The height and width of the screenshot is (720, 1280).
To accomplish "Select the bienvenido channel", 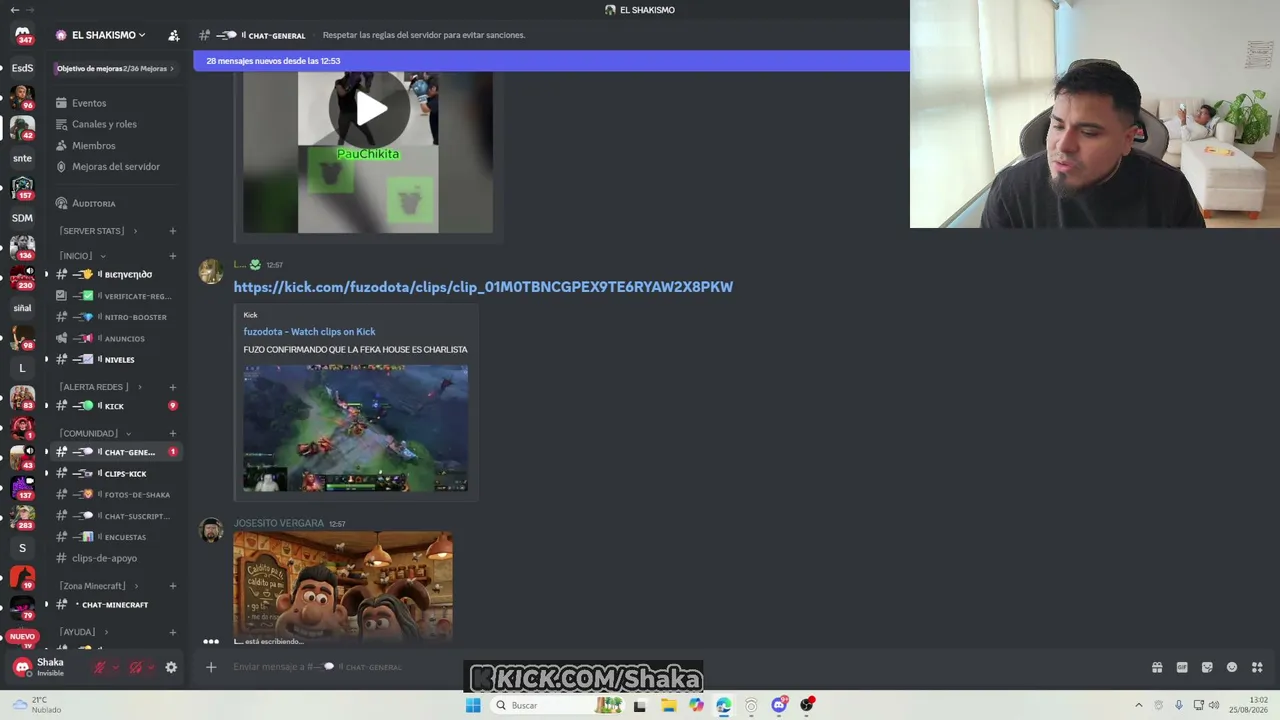I will coord(118,274).
